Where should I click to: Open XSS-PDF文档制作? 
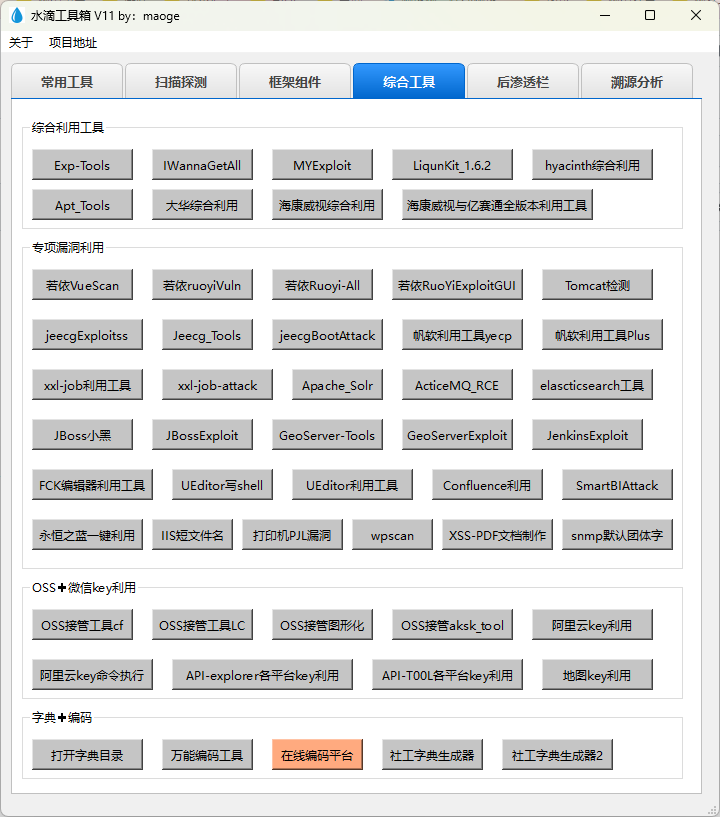tap(498, 535)
